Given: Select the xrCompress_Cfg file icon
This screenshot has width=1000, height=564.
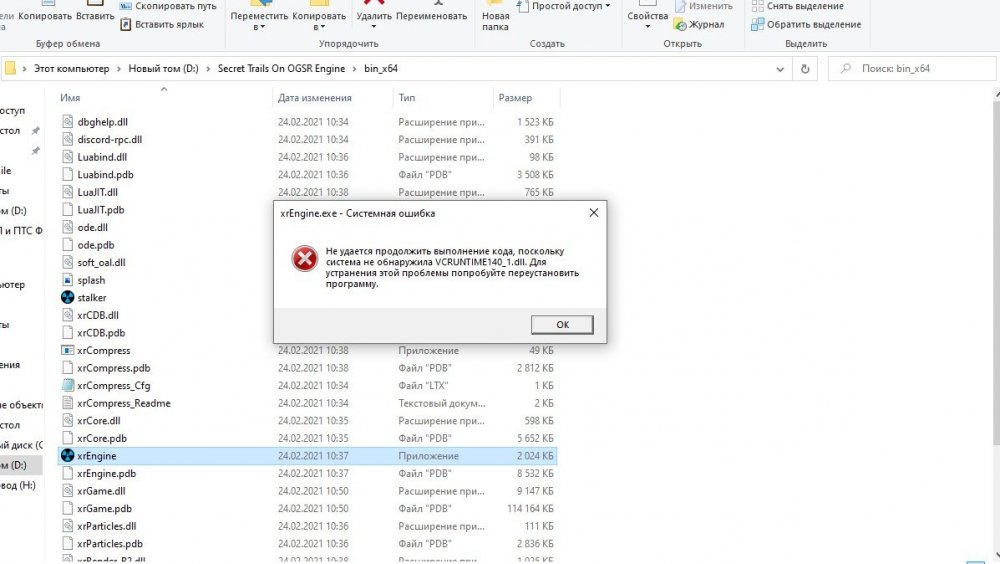Looking at the screenshot, I should click(x=68, y=385).
